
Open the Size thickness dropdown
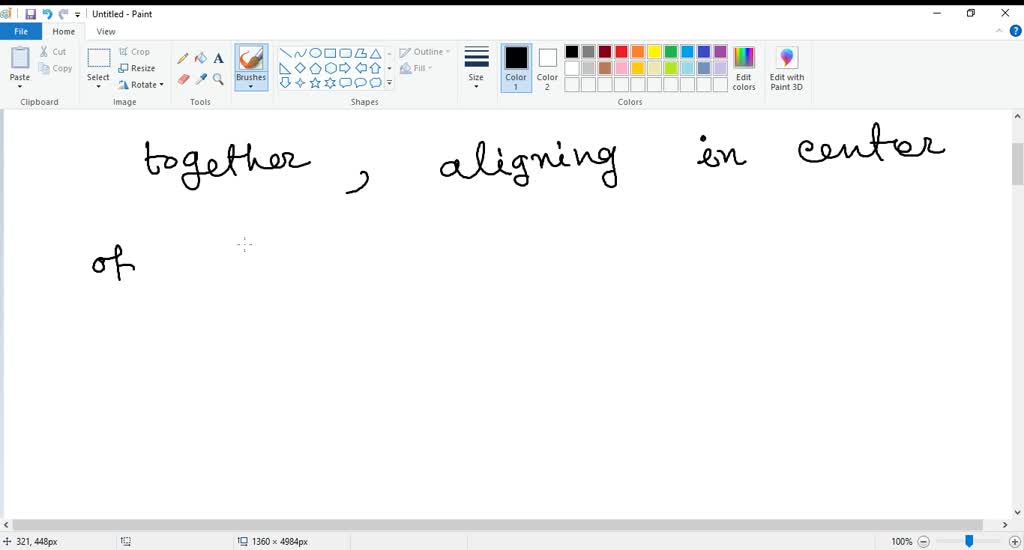(x=476, y=67)
